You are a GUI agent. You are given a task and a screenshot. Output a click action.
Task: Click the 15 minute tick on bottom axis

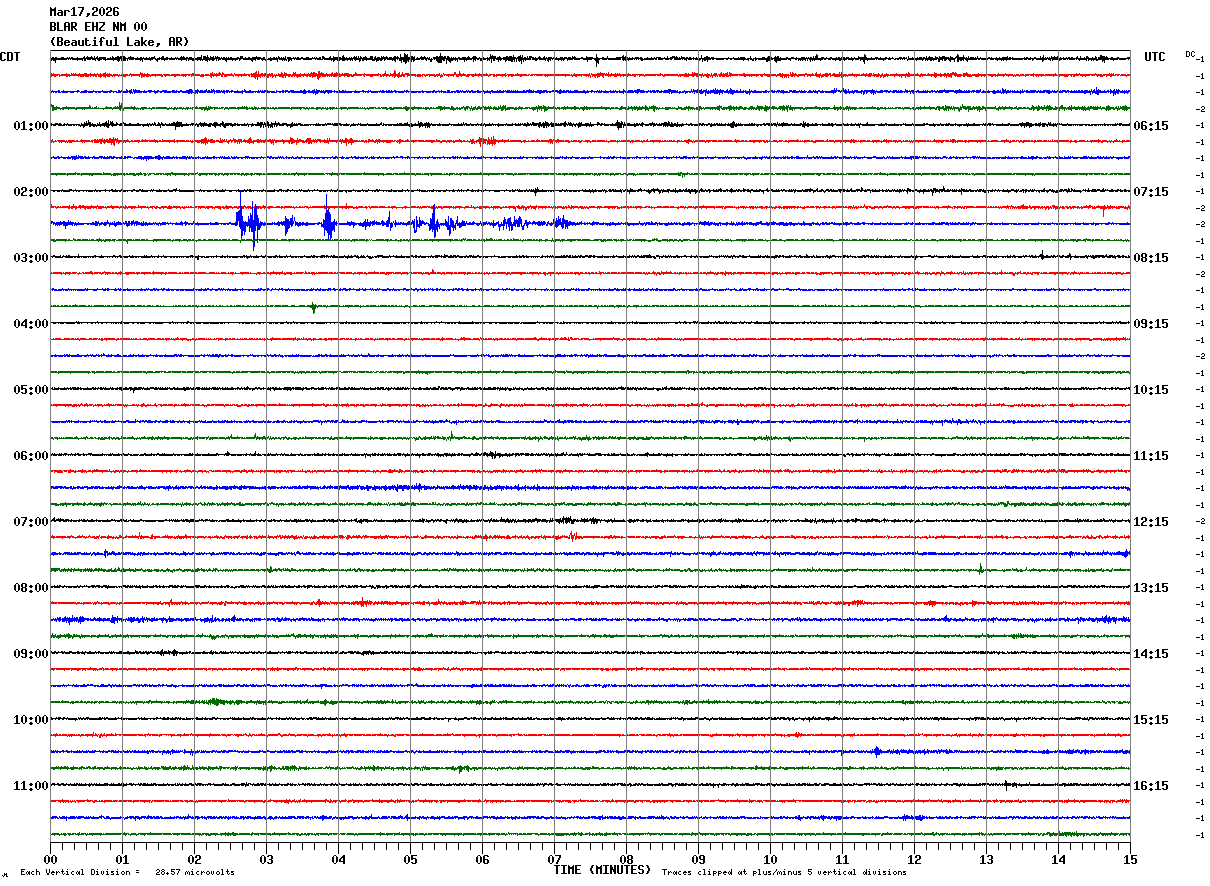pyautogui.click(x=1130, y=859)
